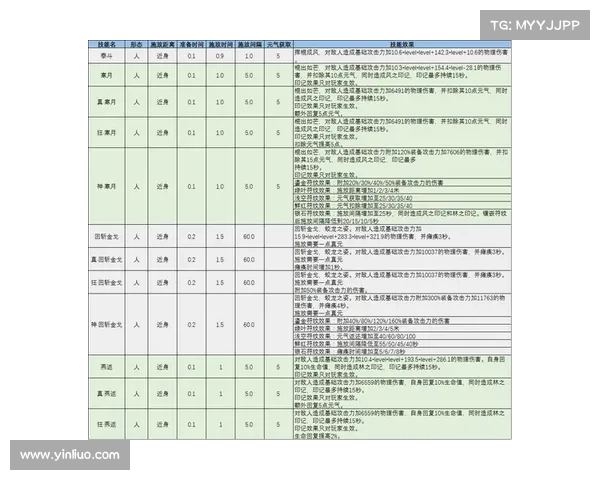Select the 元气获取 value 5 in 真·燕返 row
The height and width of the screenshot is (480, 600).
tap(279, 393)
